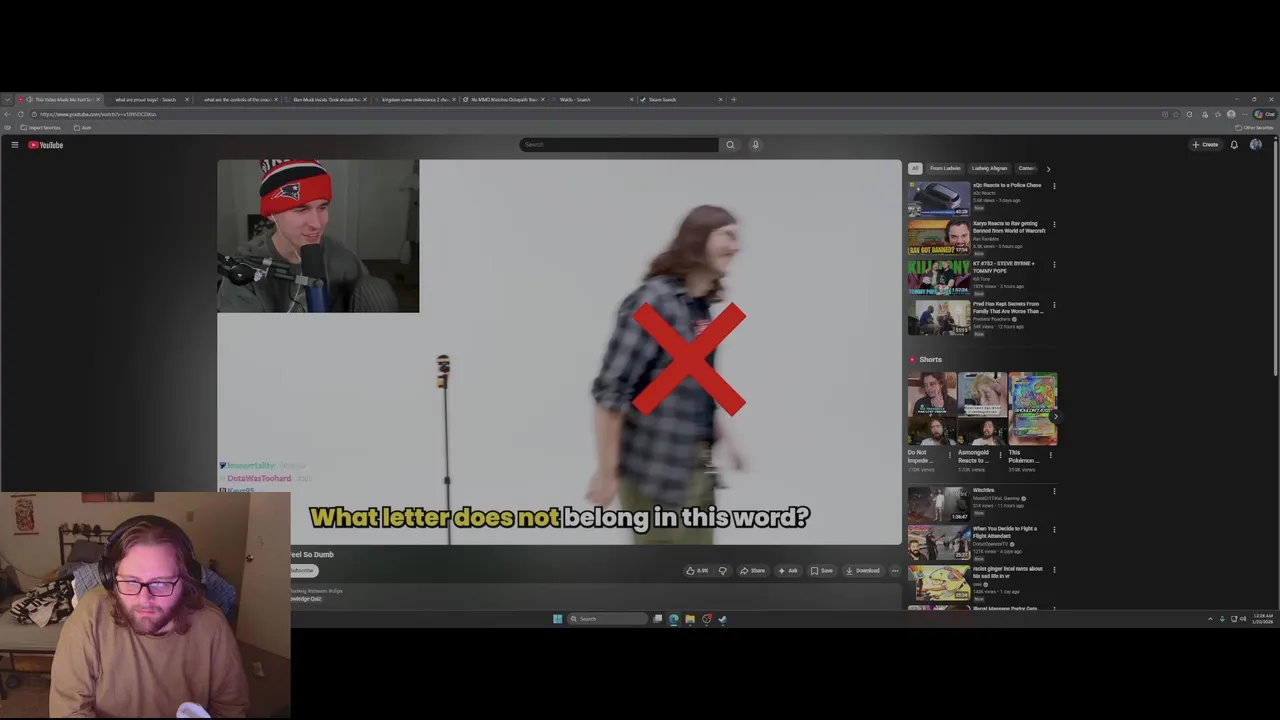Open KT #752 Steve Byrne thumbnail
Image resolution: width=1280 pixels, height=720 pixels.
939,278
